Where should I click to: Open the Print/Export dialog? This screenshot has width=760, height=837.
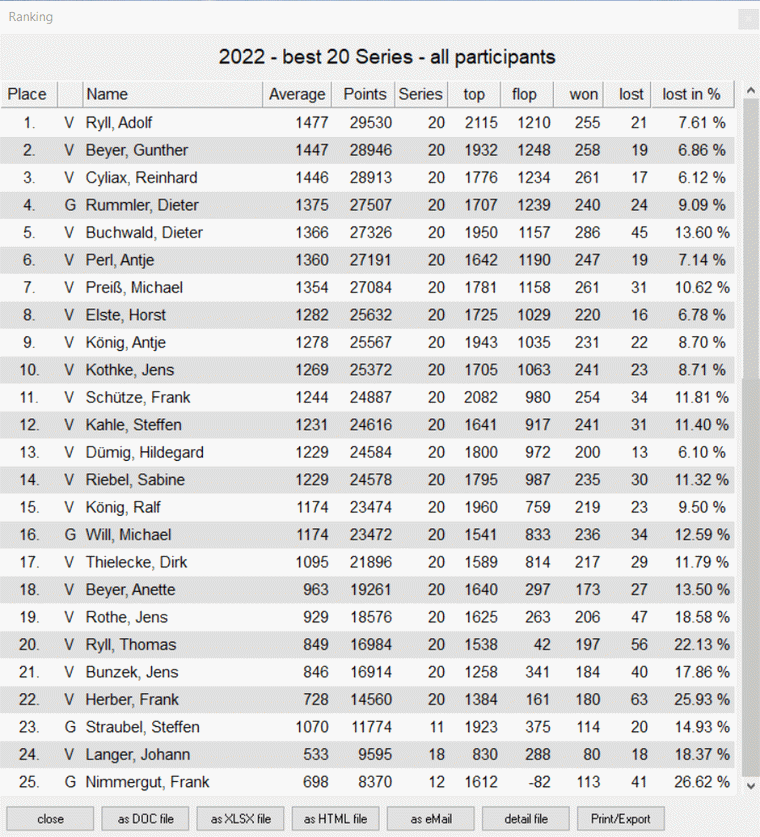(621, 818)
